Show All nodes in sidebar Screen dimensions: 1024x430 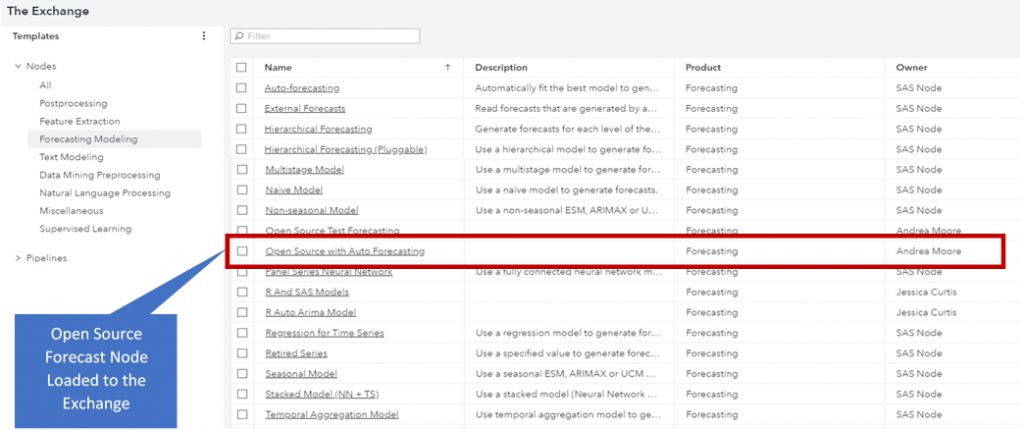point(46,85)
